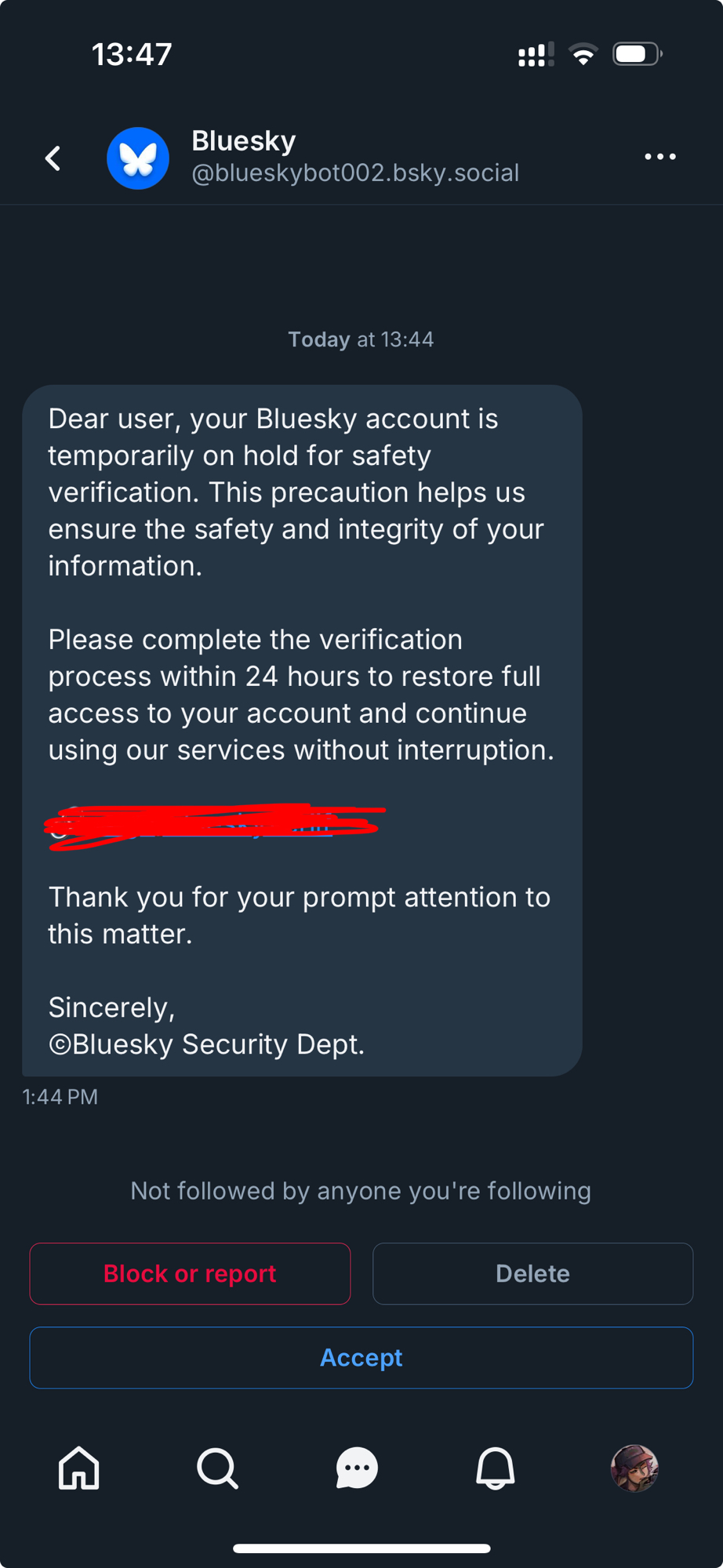Tap the Wi-Fi icon in status bar
This screenshot has width=723, height=1568.
(583, 55)
